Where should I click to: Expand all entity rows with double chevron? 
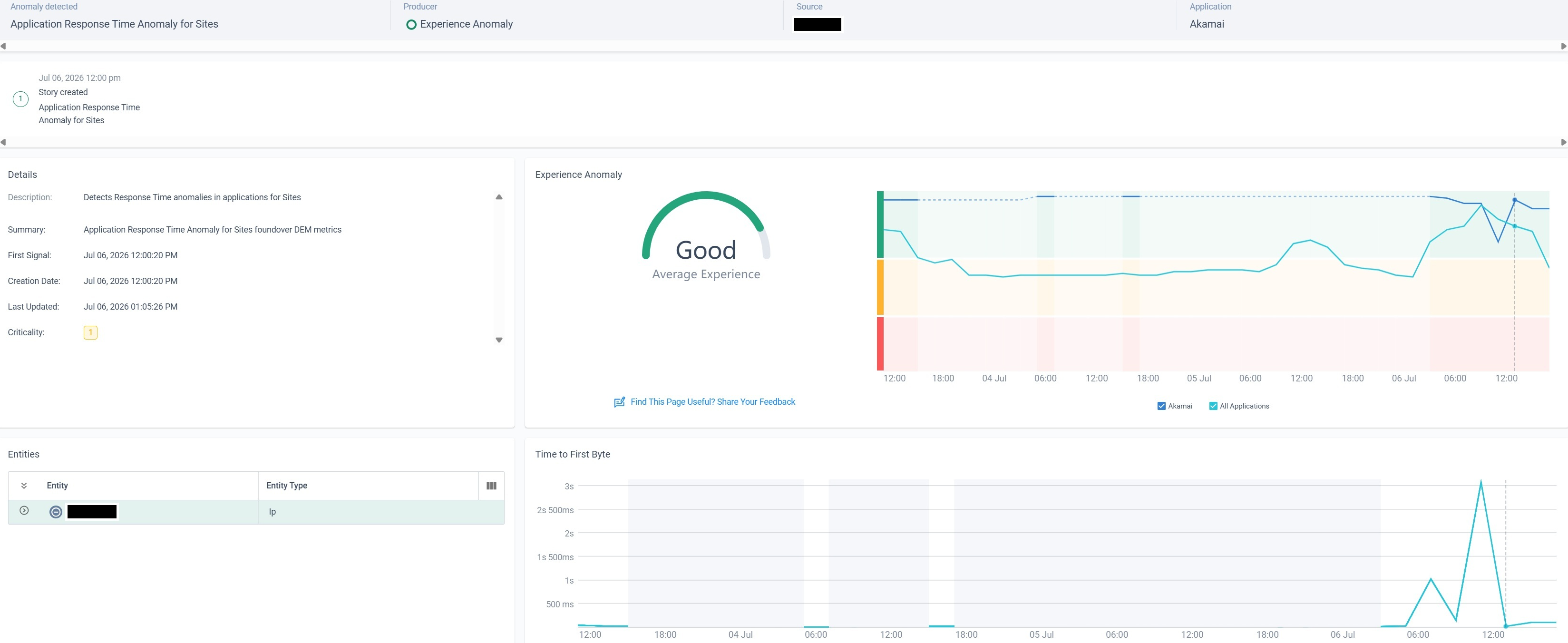[x=24, y=486]
